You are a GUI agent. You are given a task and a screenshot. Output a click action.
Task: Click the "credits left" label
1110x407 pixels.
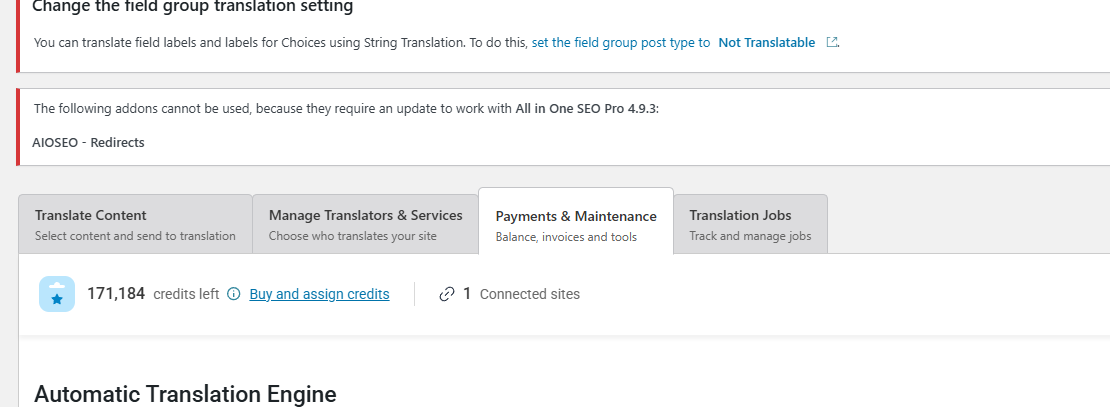pos(186,294)
